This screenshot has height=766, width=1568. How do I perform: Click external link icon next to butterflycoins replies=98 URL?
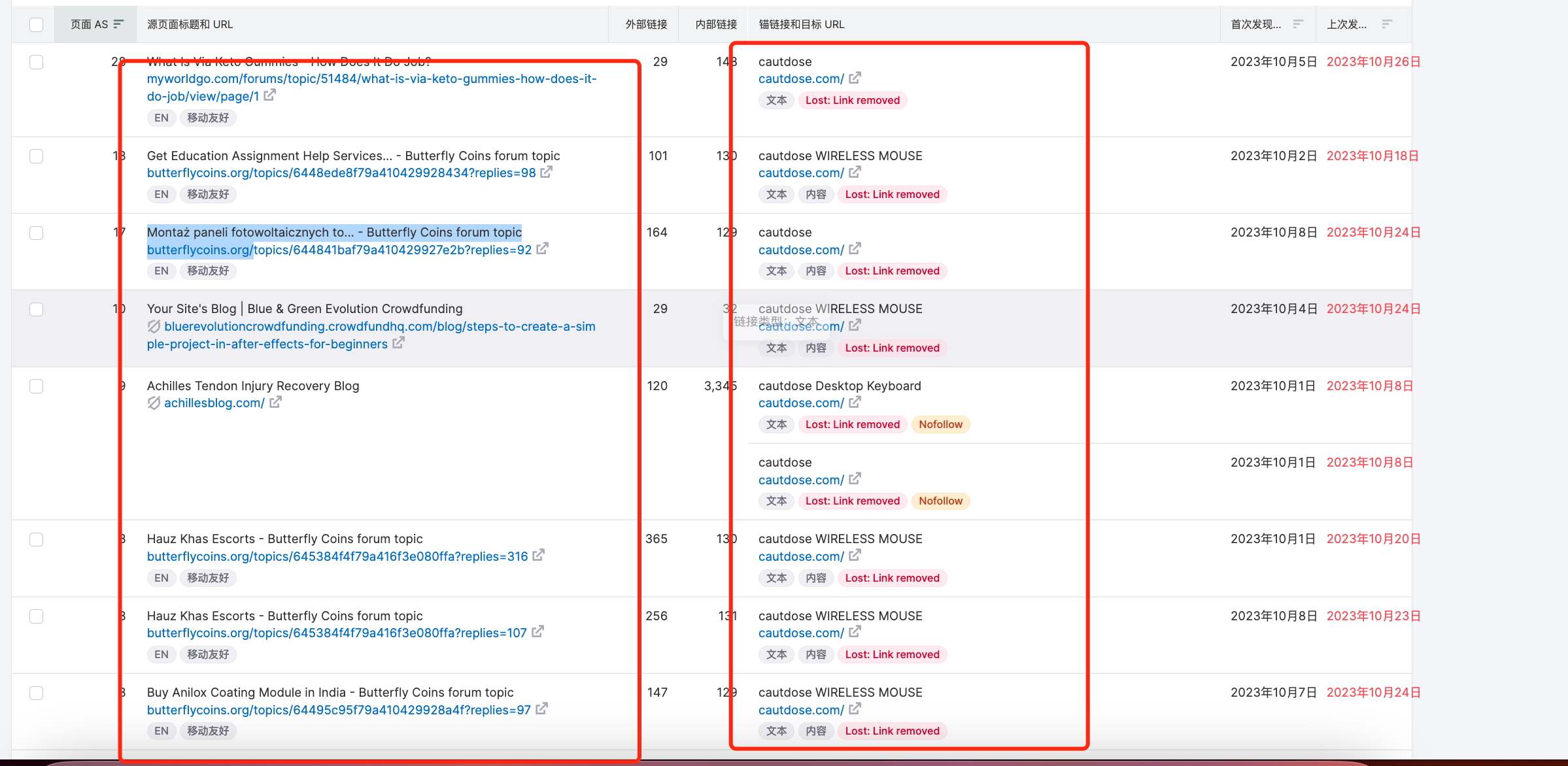[x=547, y=172]
